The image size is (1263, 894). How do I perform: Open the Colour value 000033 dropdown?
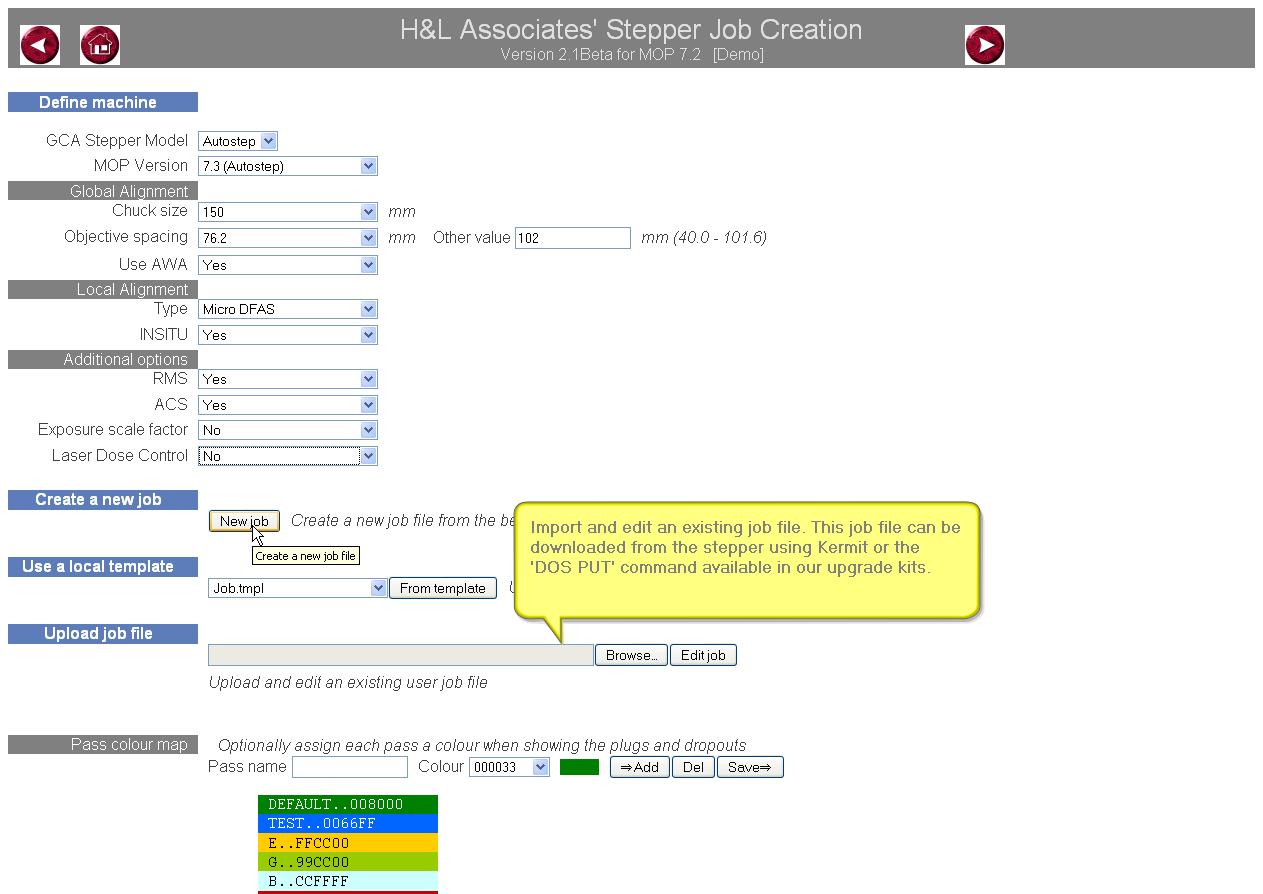pos(510,767)
